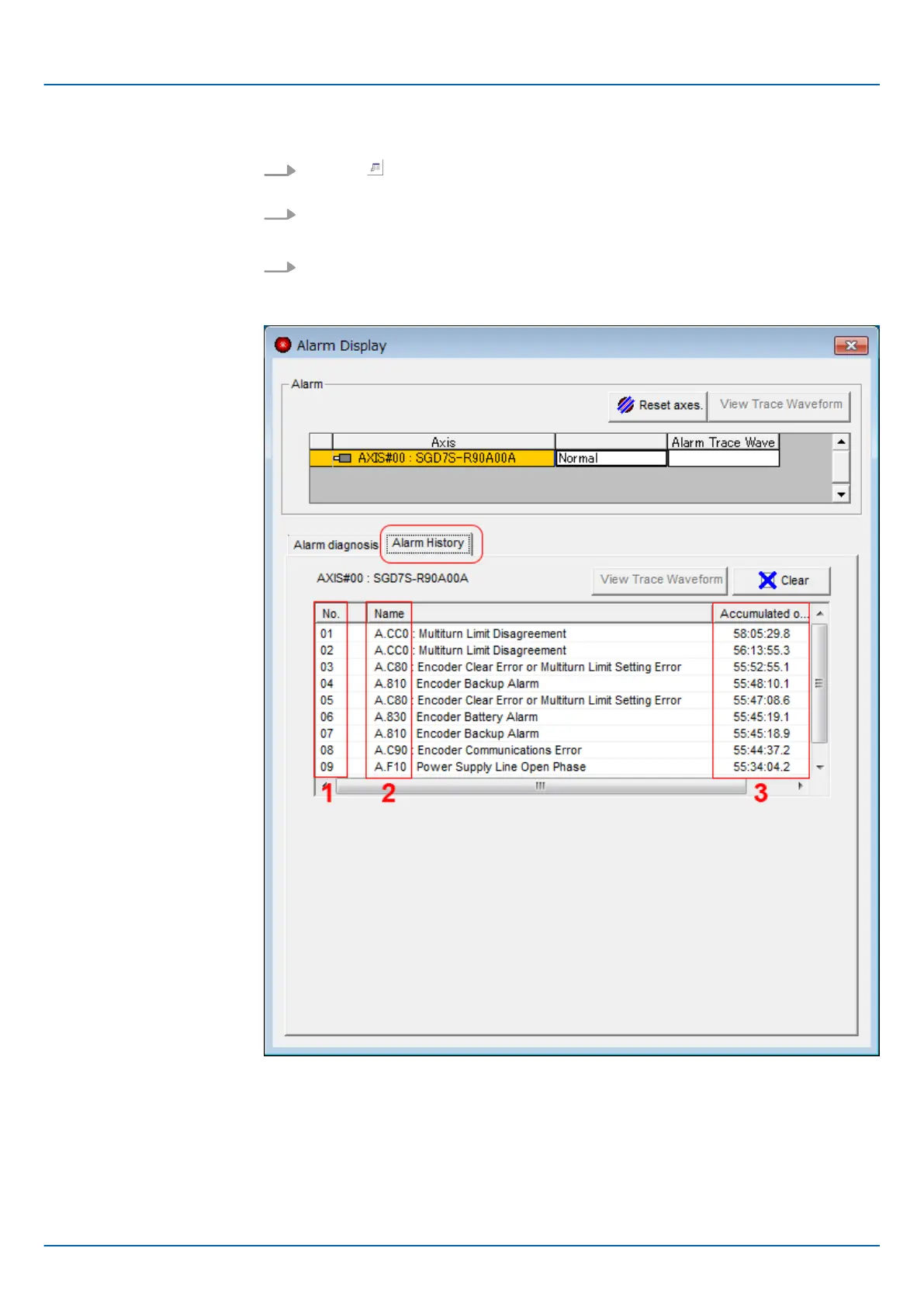This screenshot has width=924, height=1307.
Task: Click the time value 58:05:29.8
Action: pyautogui.click(x=761, y=634)
